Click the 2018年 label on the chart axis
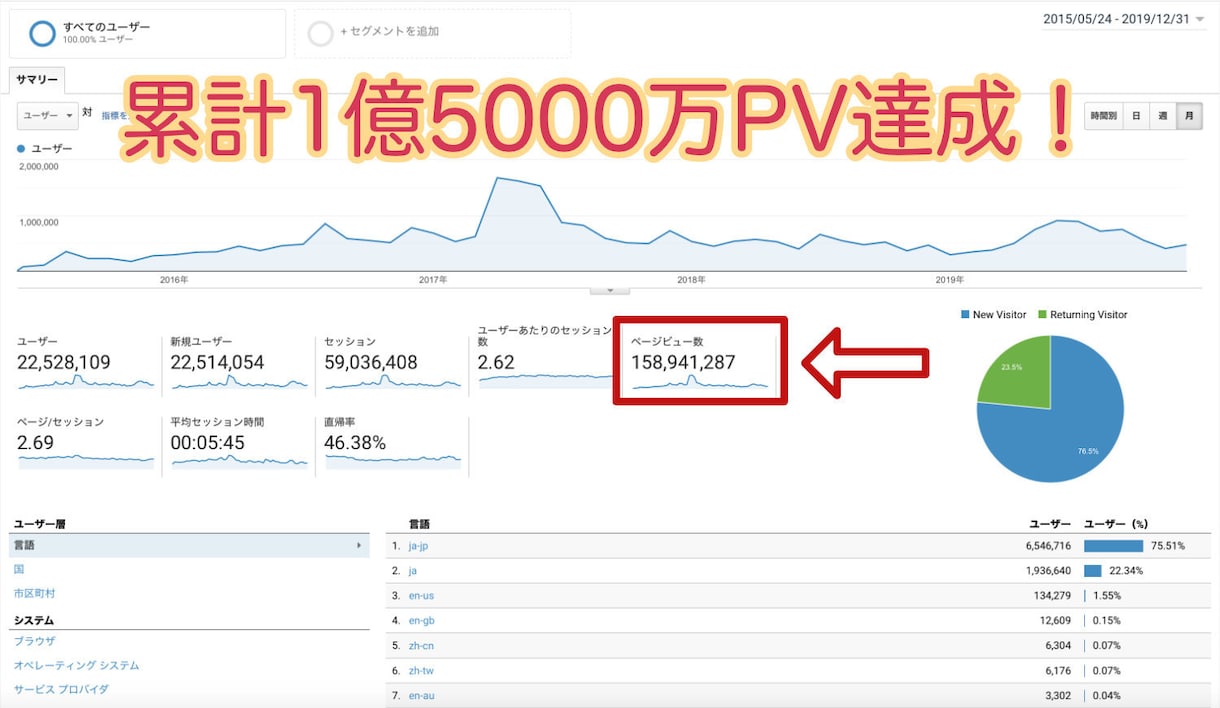This screenshot has height=708, width=1220. pyautogui.click(x=691, y=279)
